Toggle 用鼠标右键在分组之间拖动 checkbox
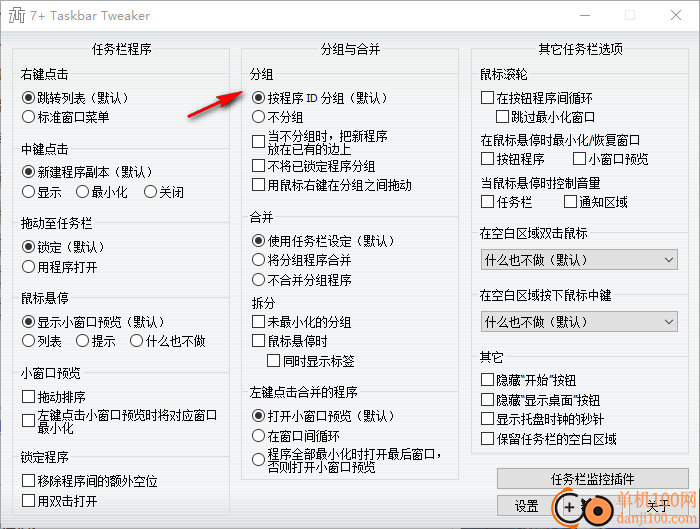 (x=258, y=185)
